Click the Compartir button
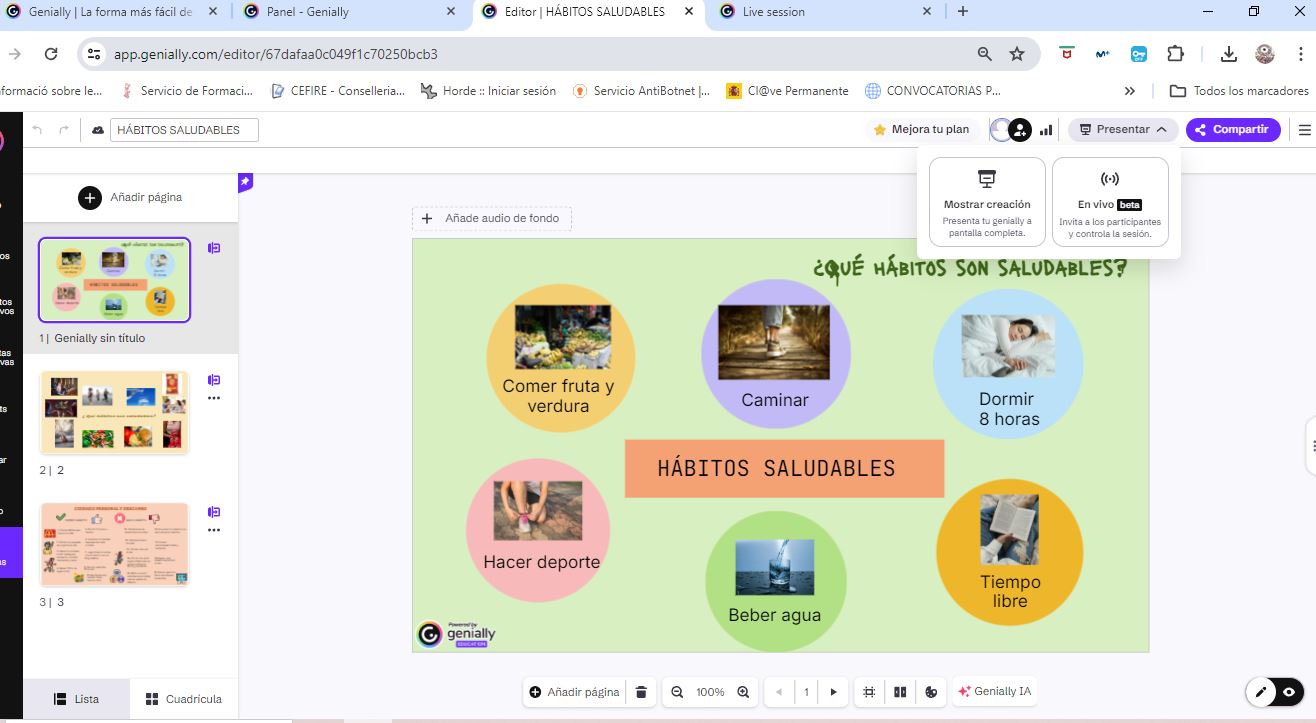Viewport: 1316px width, 723px height. click(x=1232, y=130)
